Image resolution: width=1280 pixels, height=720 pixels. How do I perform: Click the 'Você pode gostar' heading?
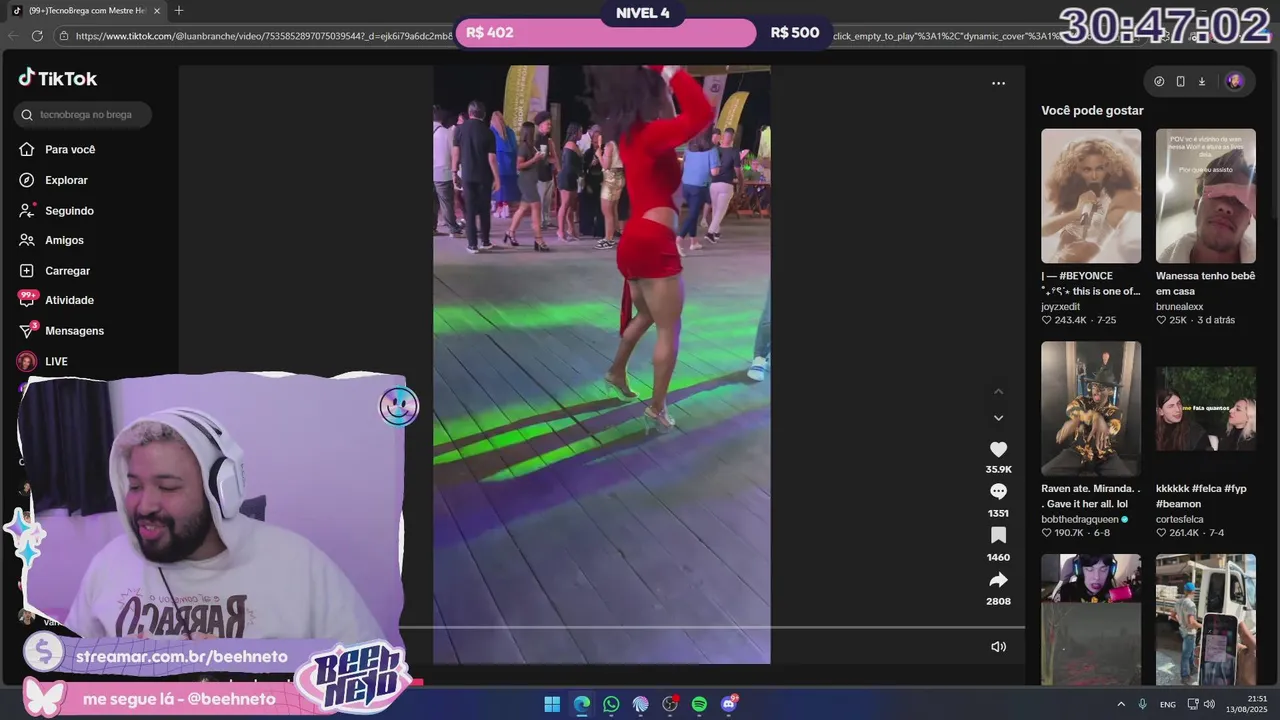(x=1092, y=110)
